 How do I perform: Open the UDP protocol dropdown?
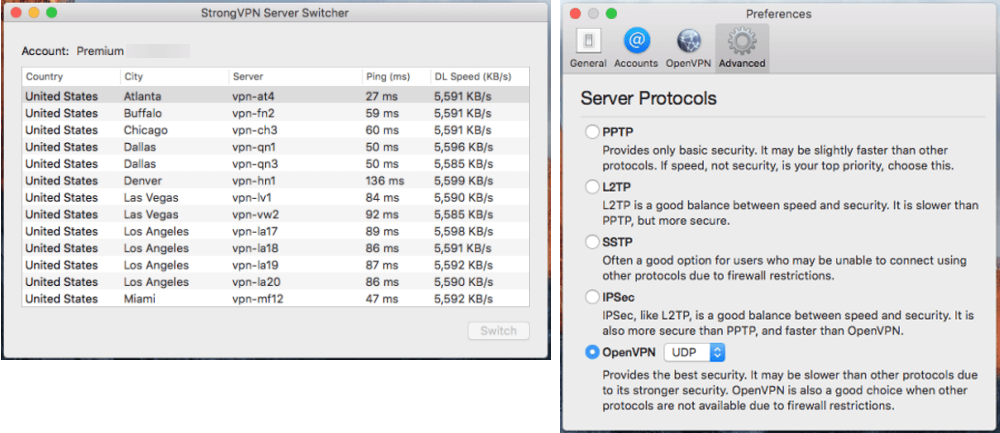pos(695,352)
